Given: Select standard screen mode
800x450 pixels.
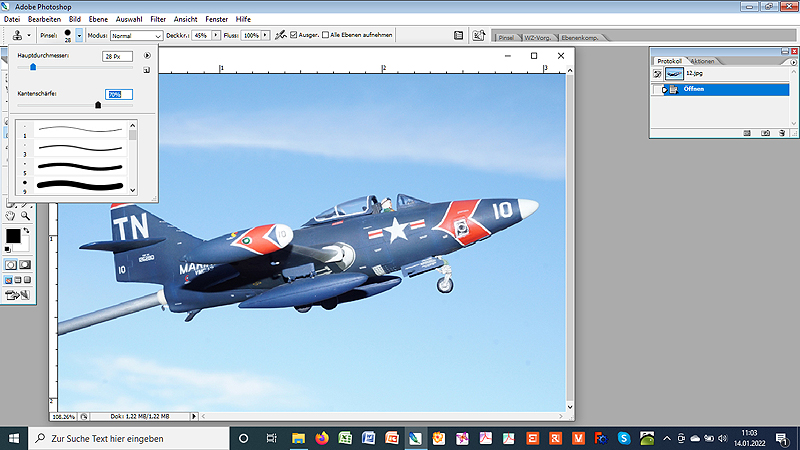Looking at the screenshot, I should click(8, 280).
